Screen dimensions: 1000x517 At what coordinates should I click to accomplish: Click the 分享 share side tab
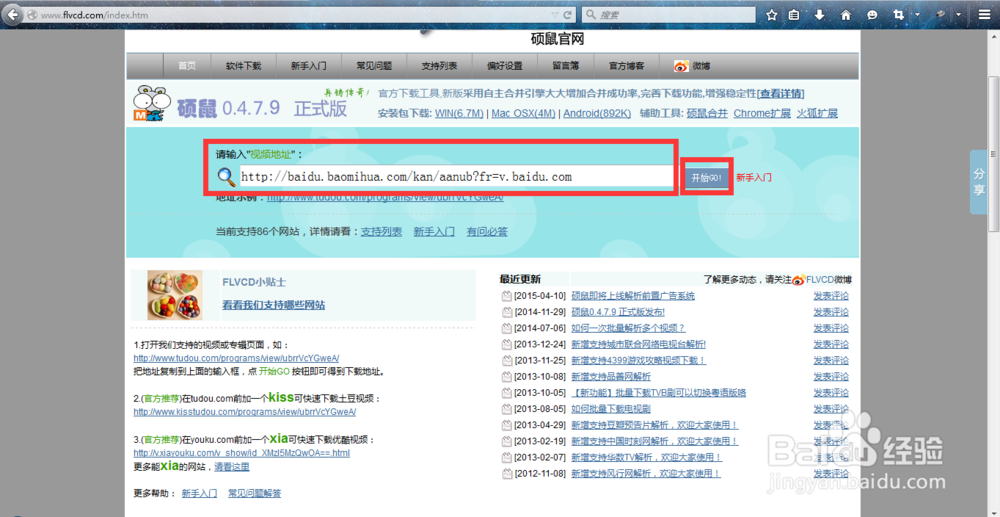979,182
